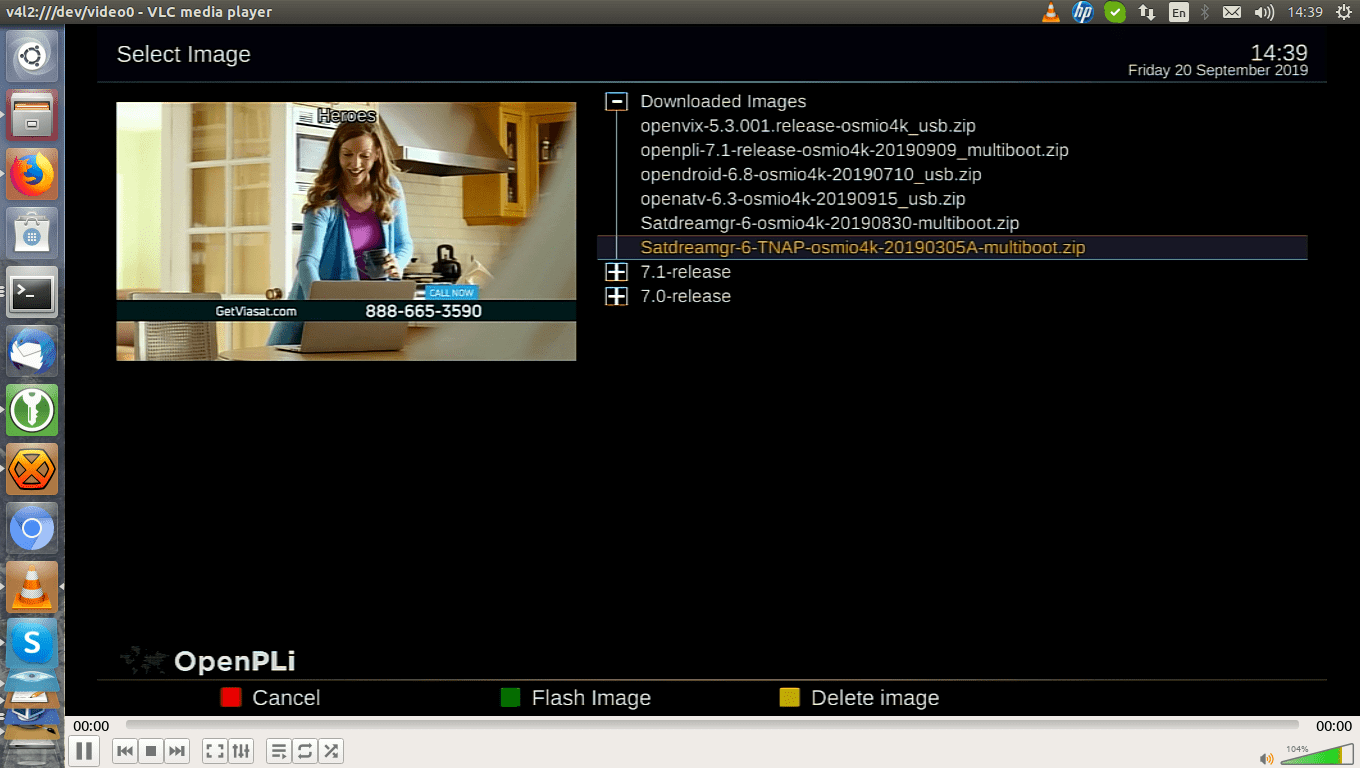
Task: Click the 7.0-release label
Action: pos(686,296)
